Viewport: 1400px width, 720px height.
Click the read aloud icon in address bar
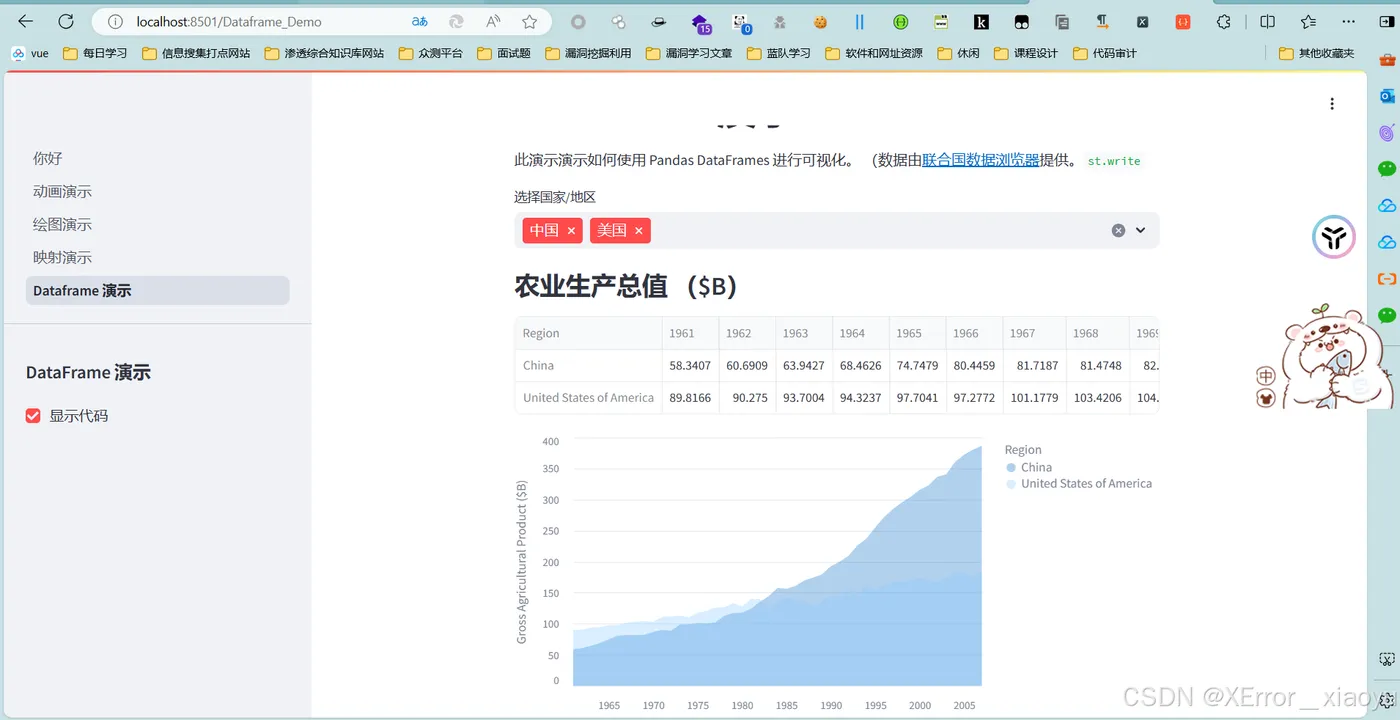click(x=493, y=21)
